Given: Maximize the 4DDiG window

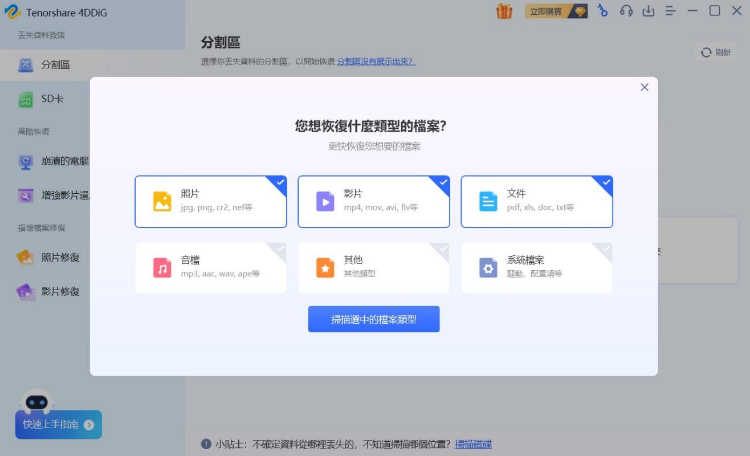Looking at the screenshot, I should tap(715, 11).
